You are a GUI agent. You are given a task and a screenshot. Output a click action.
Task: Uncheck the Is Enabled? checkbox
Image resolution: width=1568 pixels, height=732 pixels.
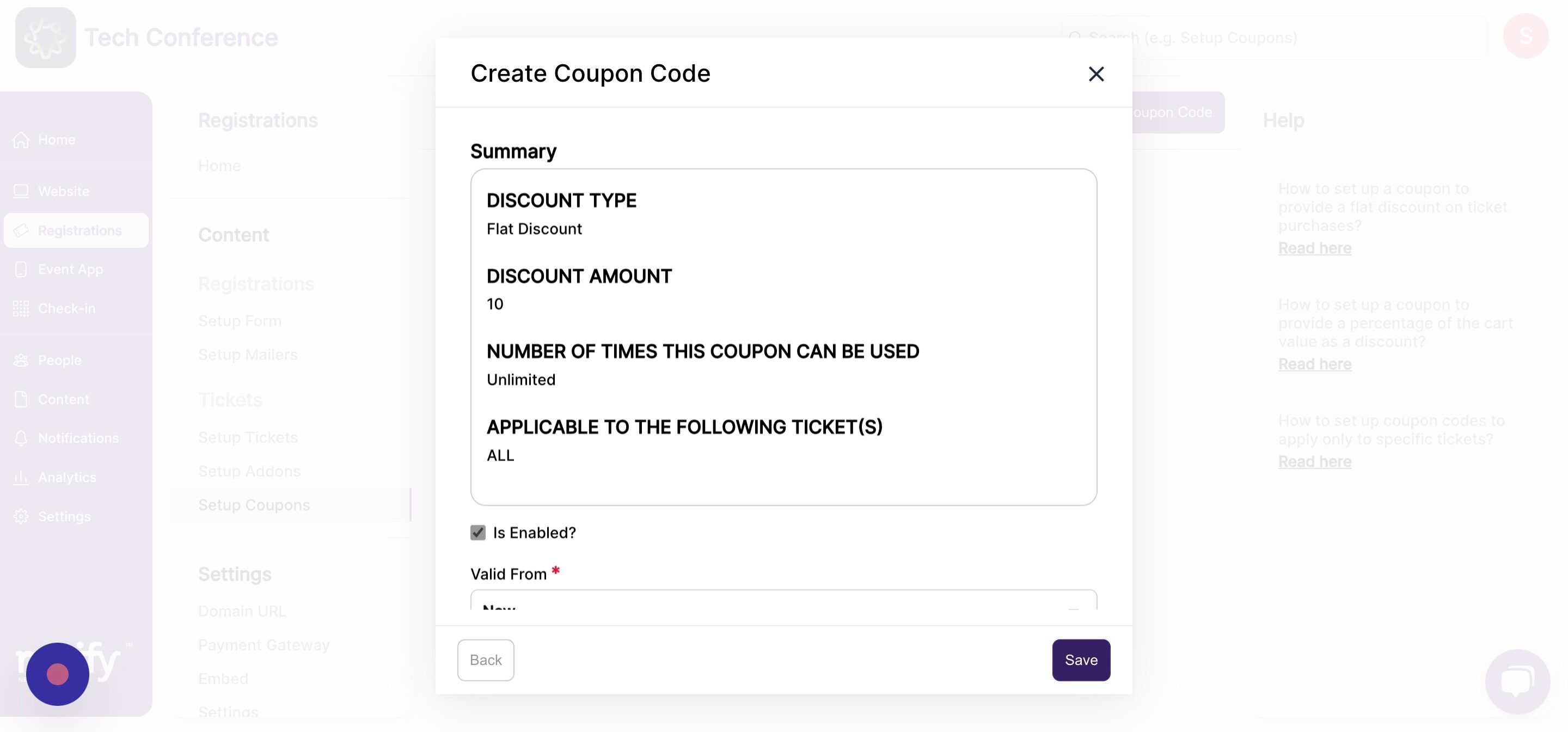coord(478,533)
